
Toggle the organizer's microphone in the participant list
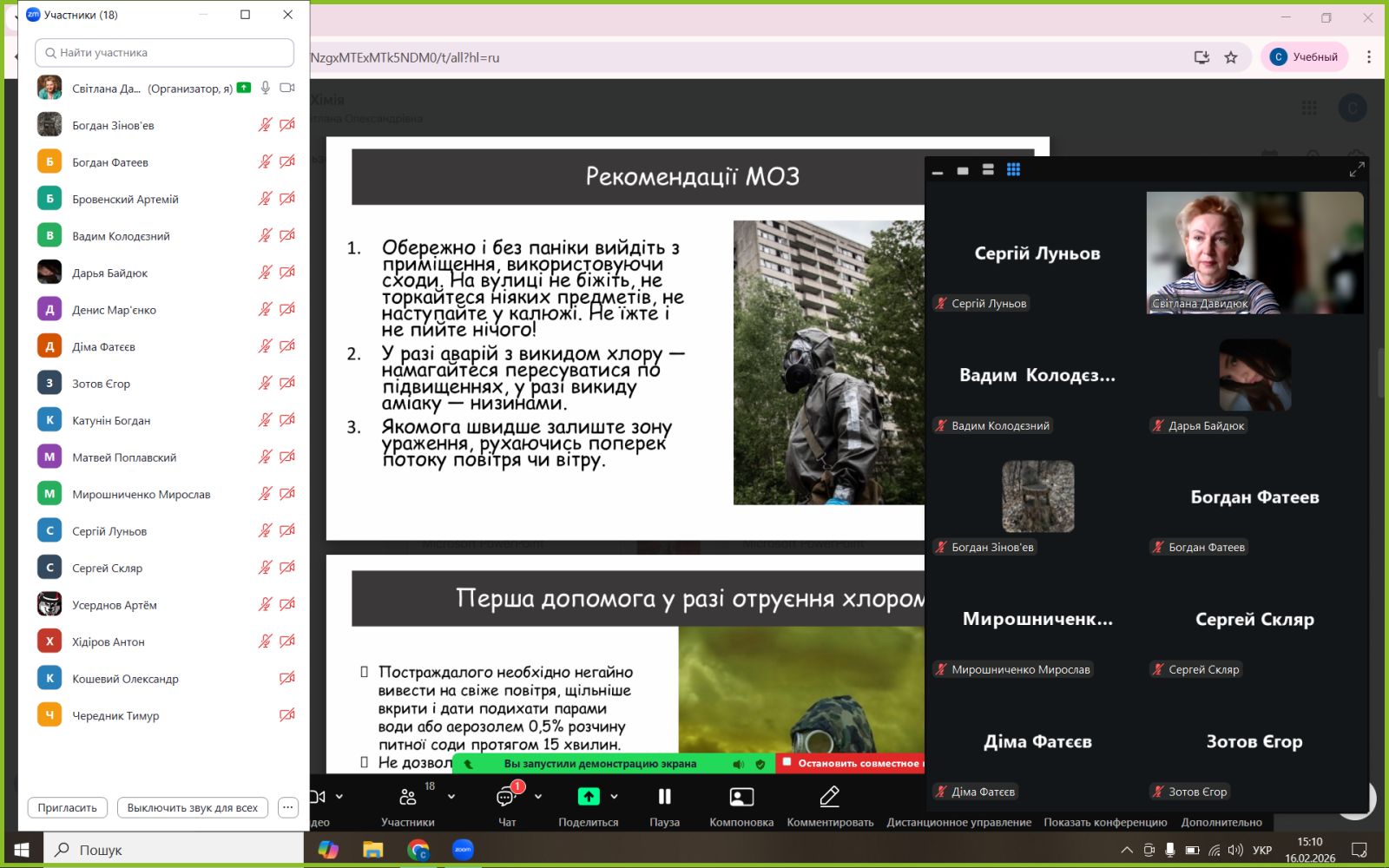(x=266, y=88)
